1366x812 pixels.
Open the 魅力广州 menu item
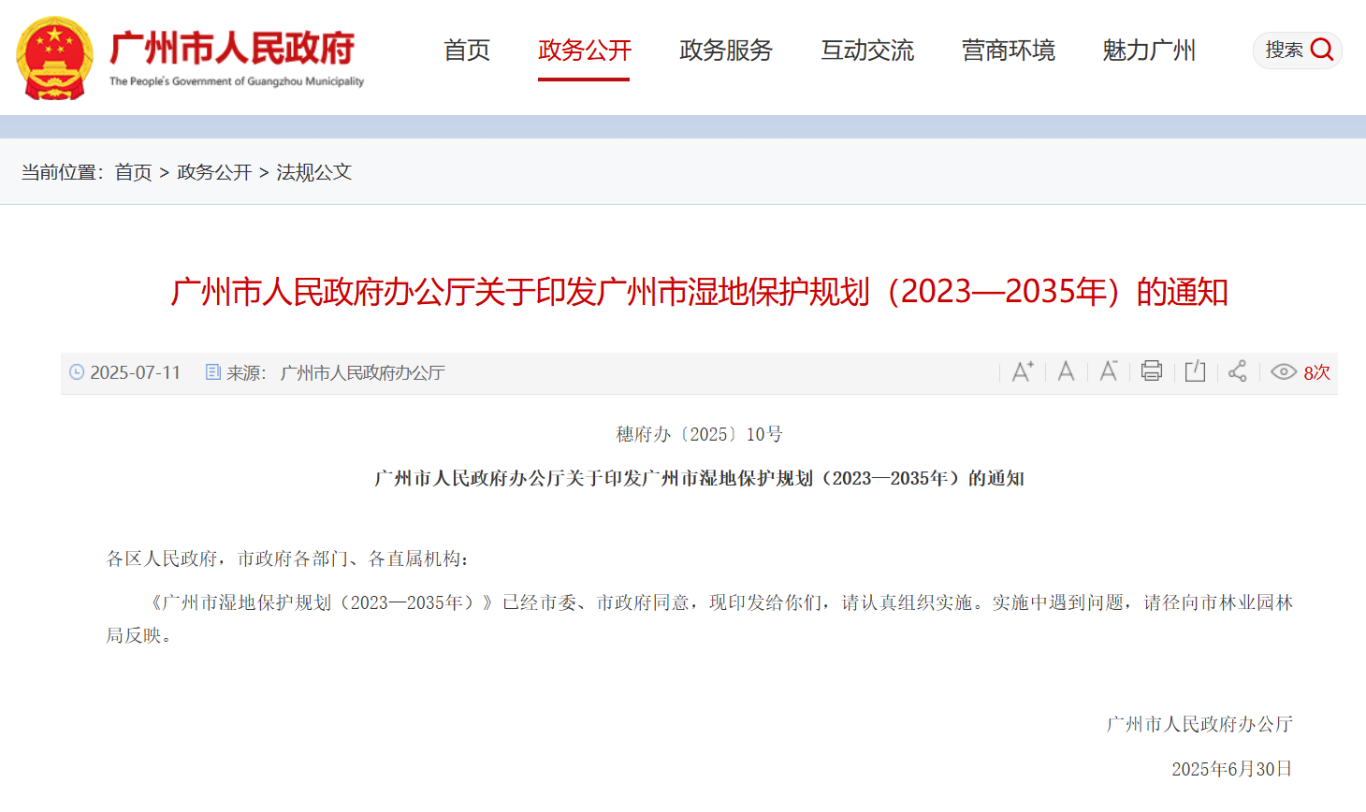coord(1149,50)
